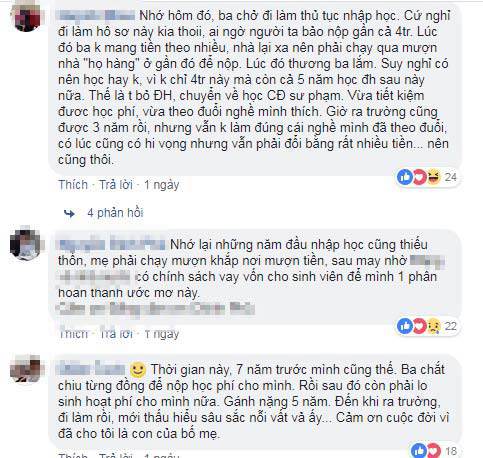483x458 pixels.
Task: Open the first commenter's profile picture
Action: coord(27,16)
